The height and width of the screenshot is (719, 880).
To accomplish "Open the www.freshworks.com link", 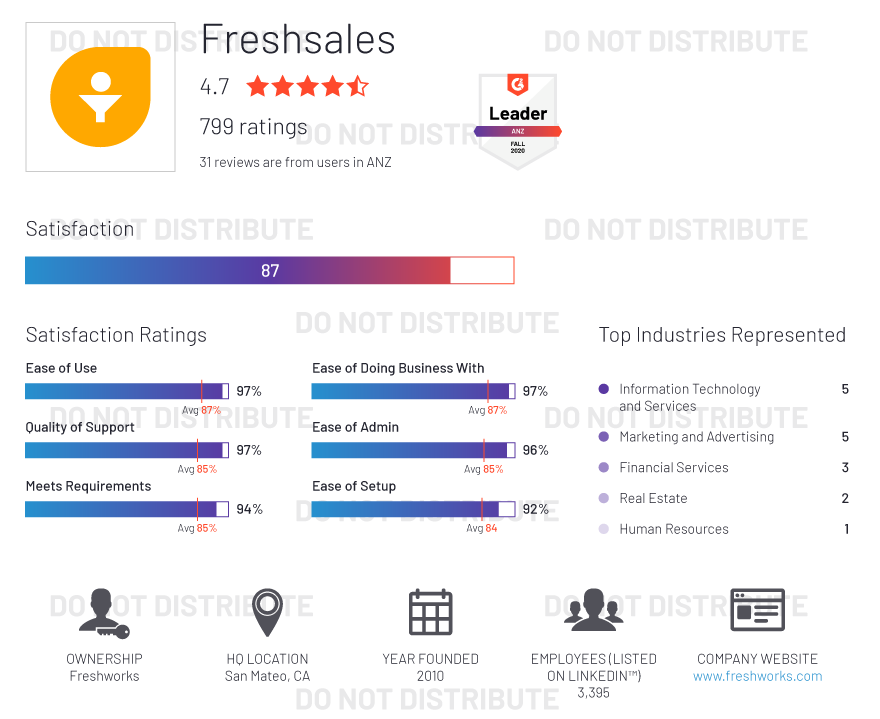I will [x=757, y=676].
